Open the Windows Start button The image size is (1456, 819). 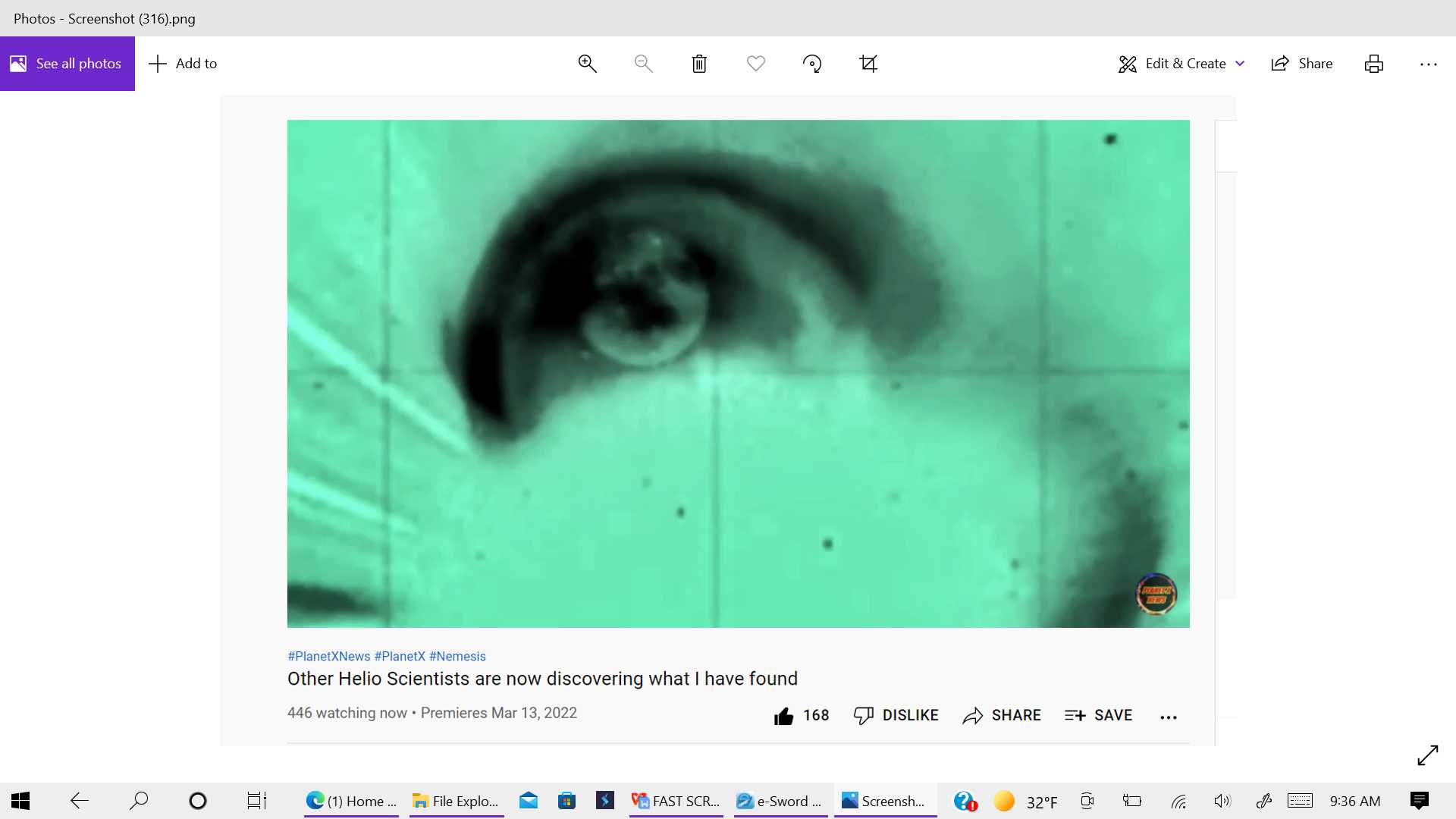(20, 801)
